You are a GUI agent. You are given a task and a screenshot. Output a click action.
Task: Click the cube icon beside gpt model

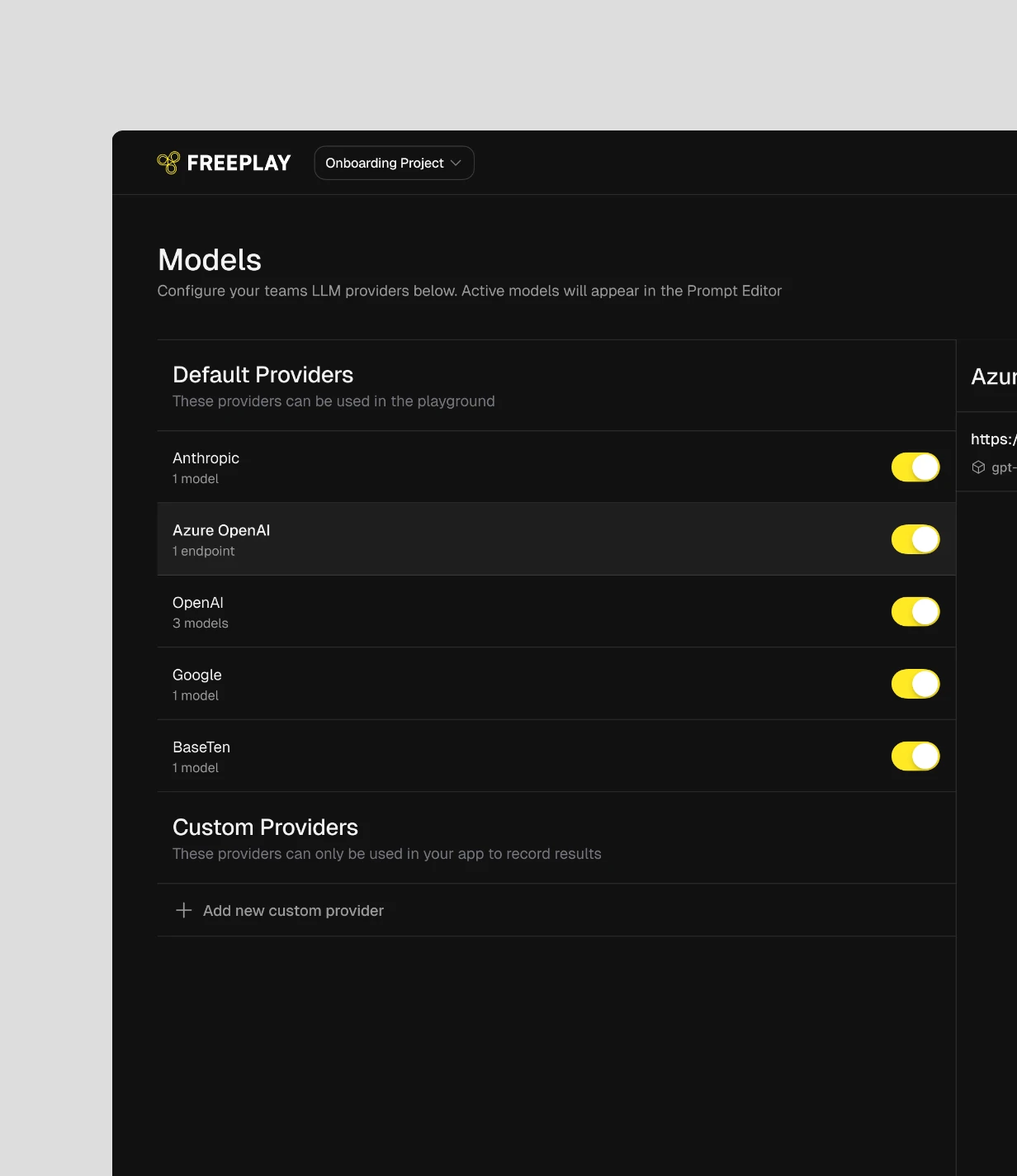coord(978,467)
